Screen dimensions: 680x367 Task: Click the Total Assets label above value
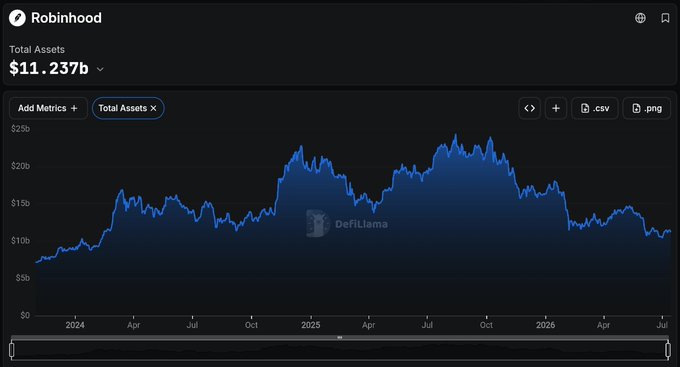click(37, 49)
